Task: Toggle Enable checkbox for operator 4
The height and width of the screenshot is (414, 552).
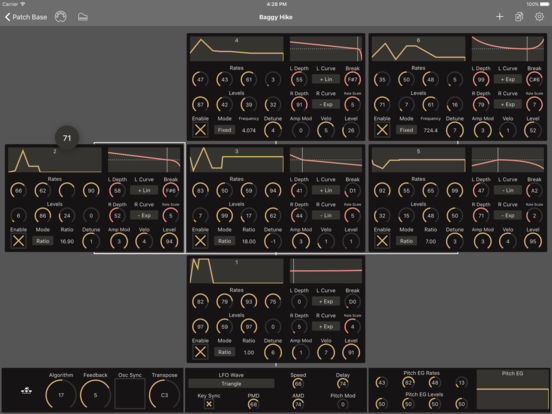Action: (200, 130)
